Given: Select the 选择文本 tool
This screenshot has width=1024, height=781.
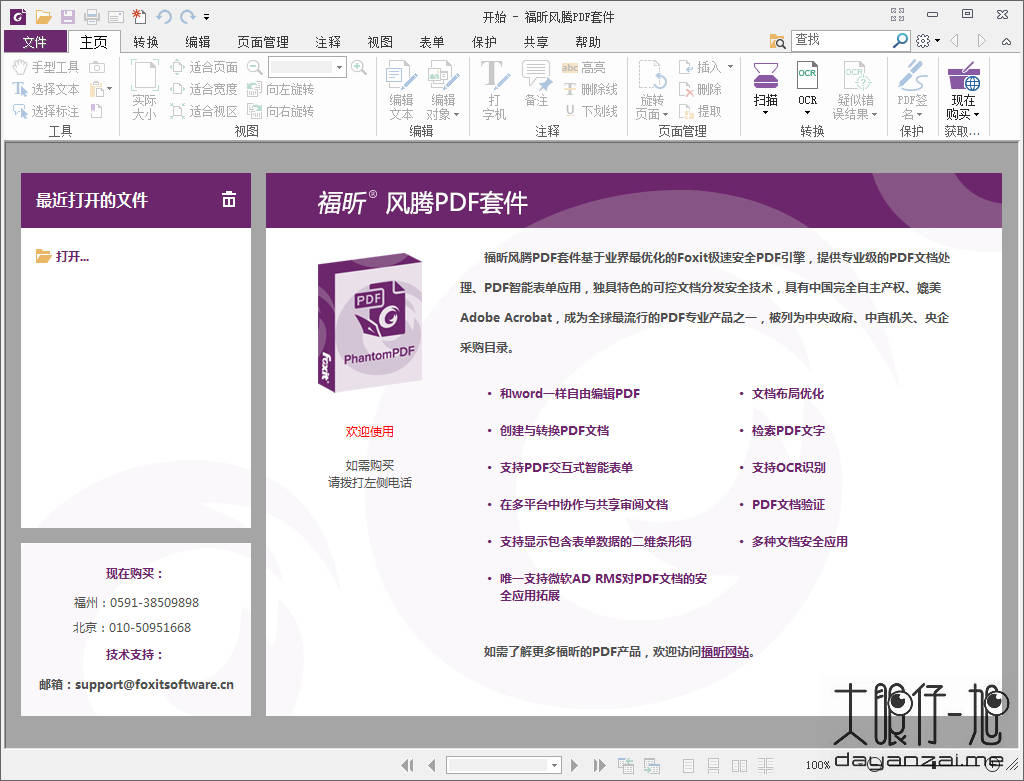Looking at the screenshot, I should [46, 89].
